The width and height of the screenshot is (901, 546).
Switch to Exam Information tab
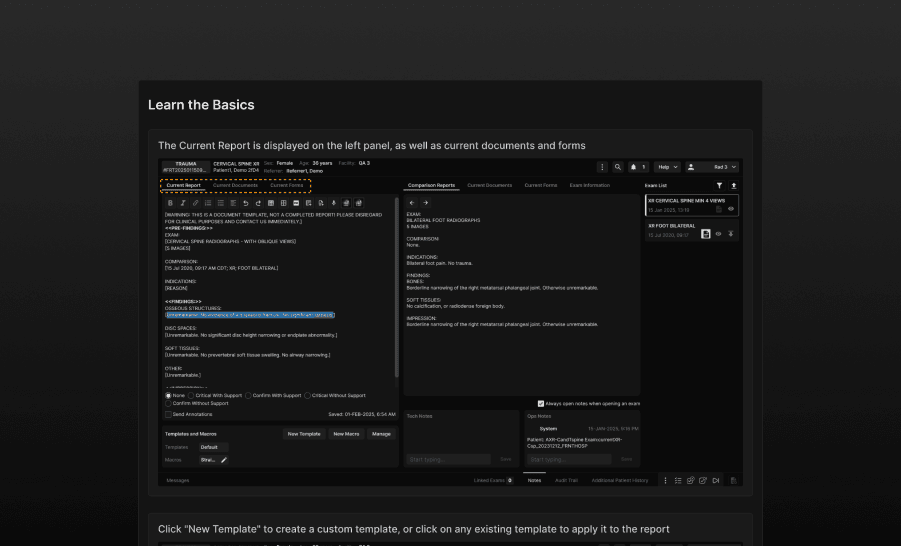point(589,185)
